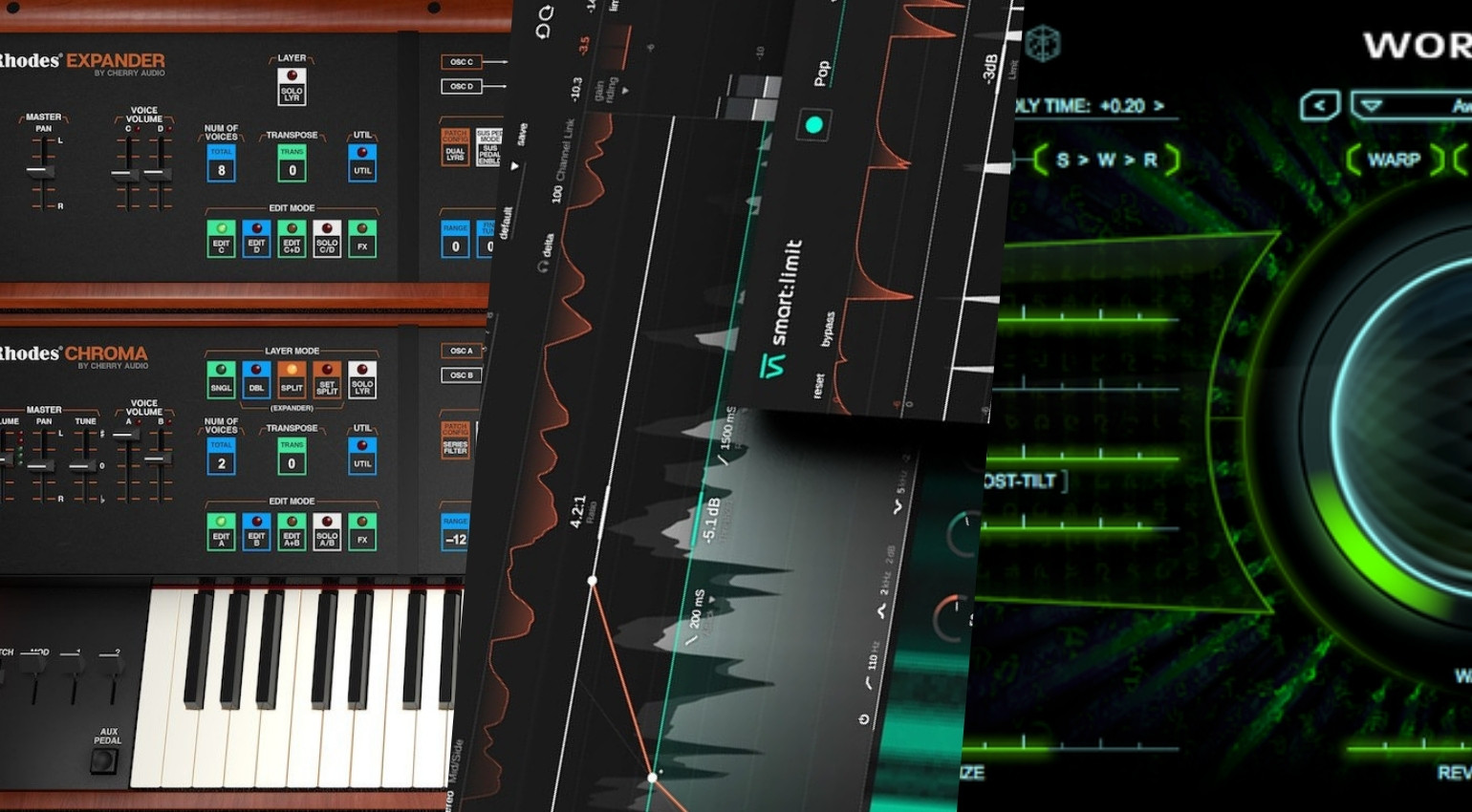This screenshot has height=812, width=1472.
Task: Select the 110 Hz low-cut filter icon
Action: tap(868, 683)
